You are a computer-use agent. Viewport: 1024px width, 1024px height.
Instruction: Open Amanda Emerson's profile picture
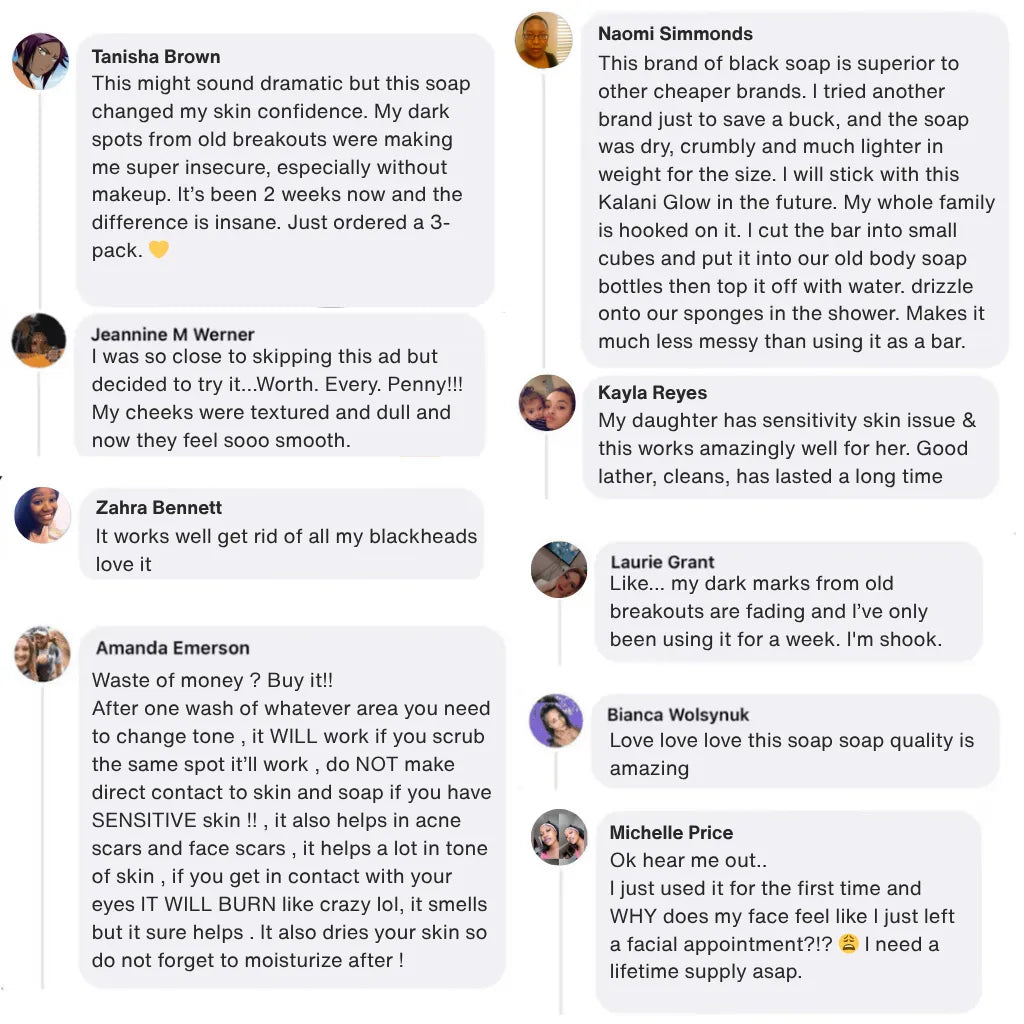click(x=42, y=654)
